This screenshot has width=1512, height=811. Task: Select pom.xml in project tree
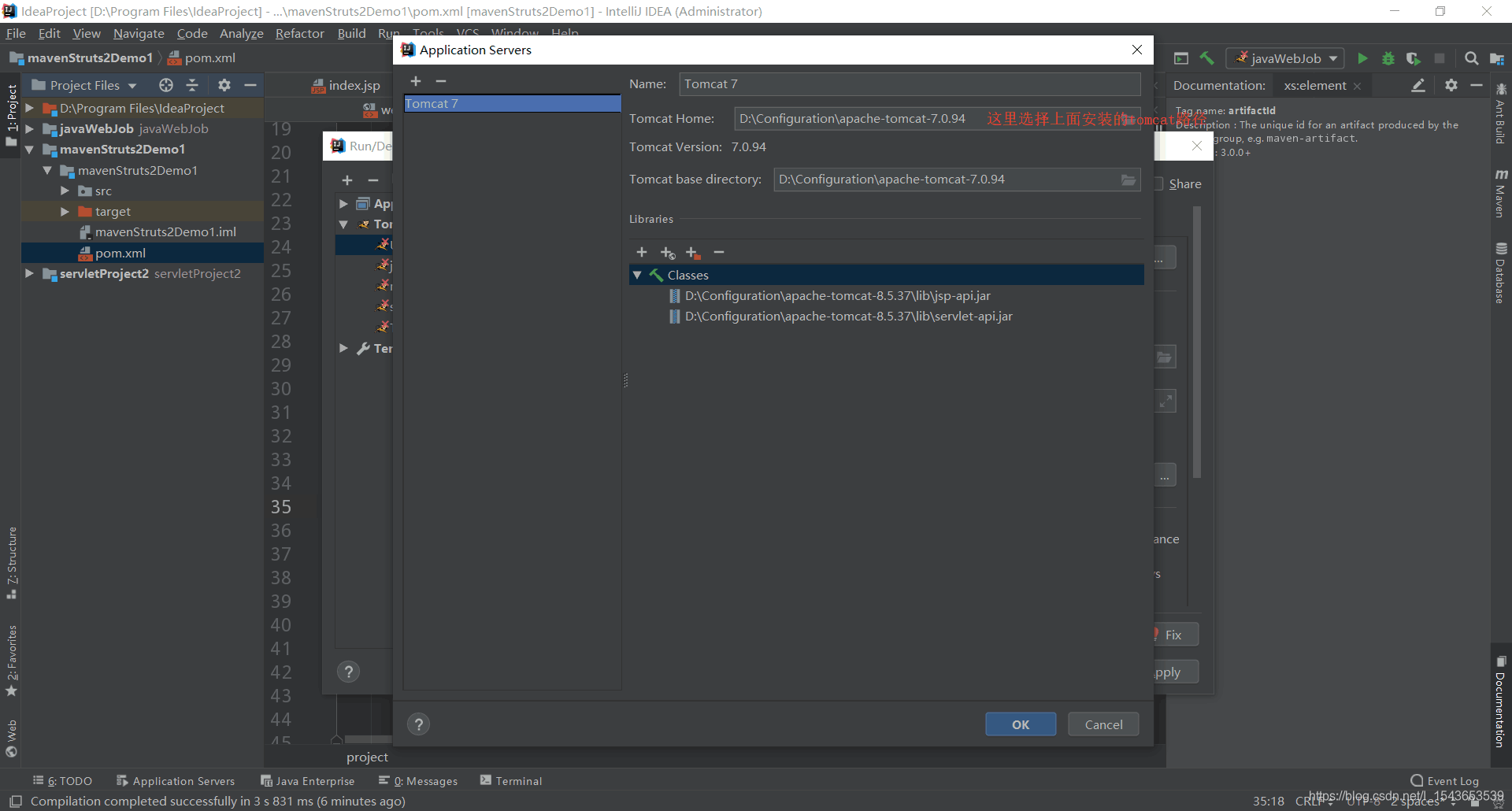coord(120,253)
